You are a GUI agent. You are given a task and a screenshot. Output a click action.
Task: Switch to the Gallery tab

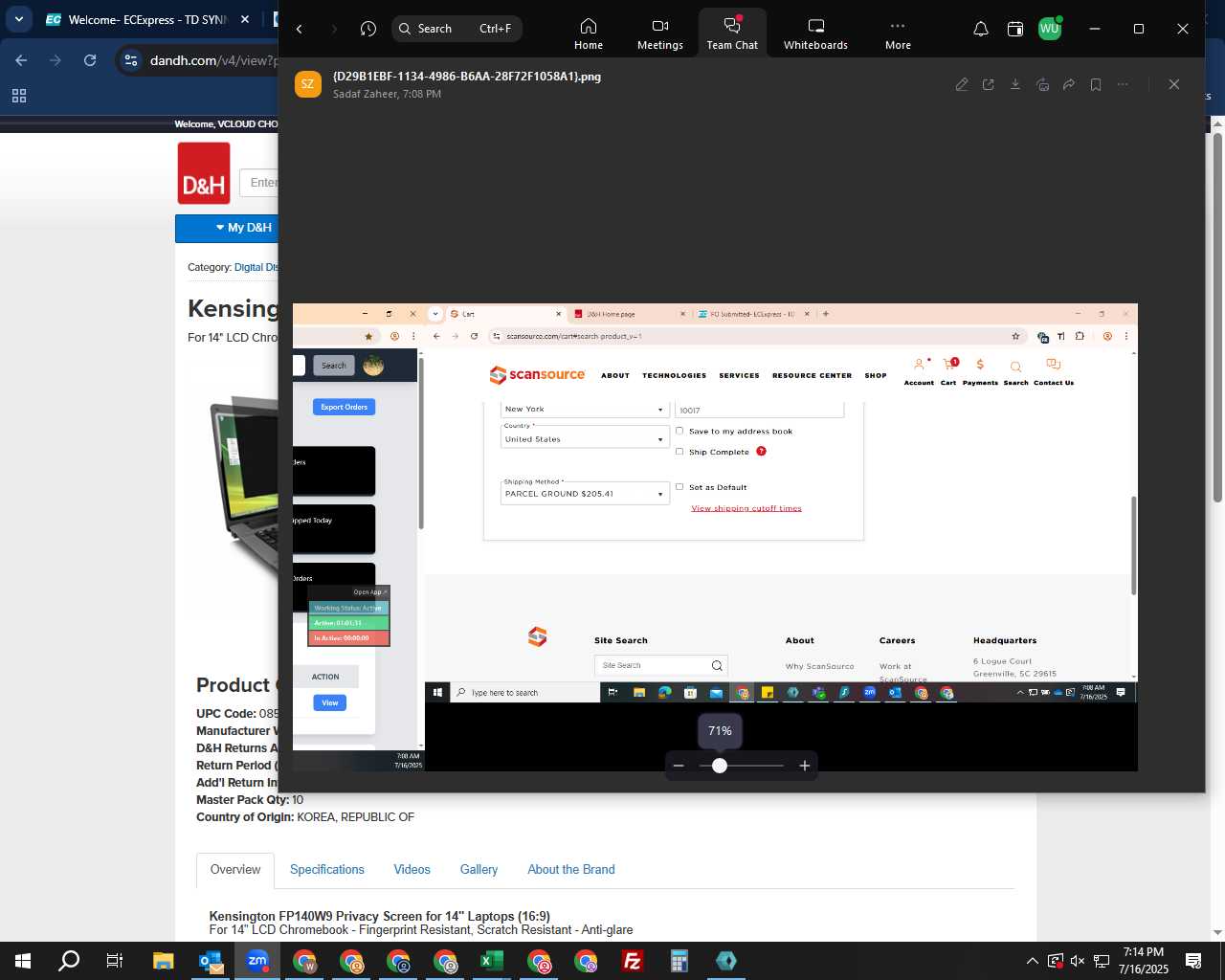(x=479, y=870)
